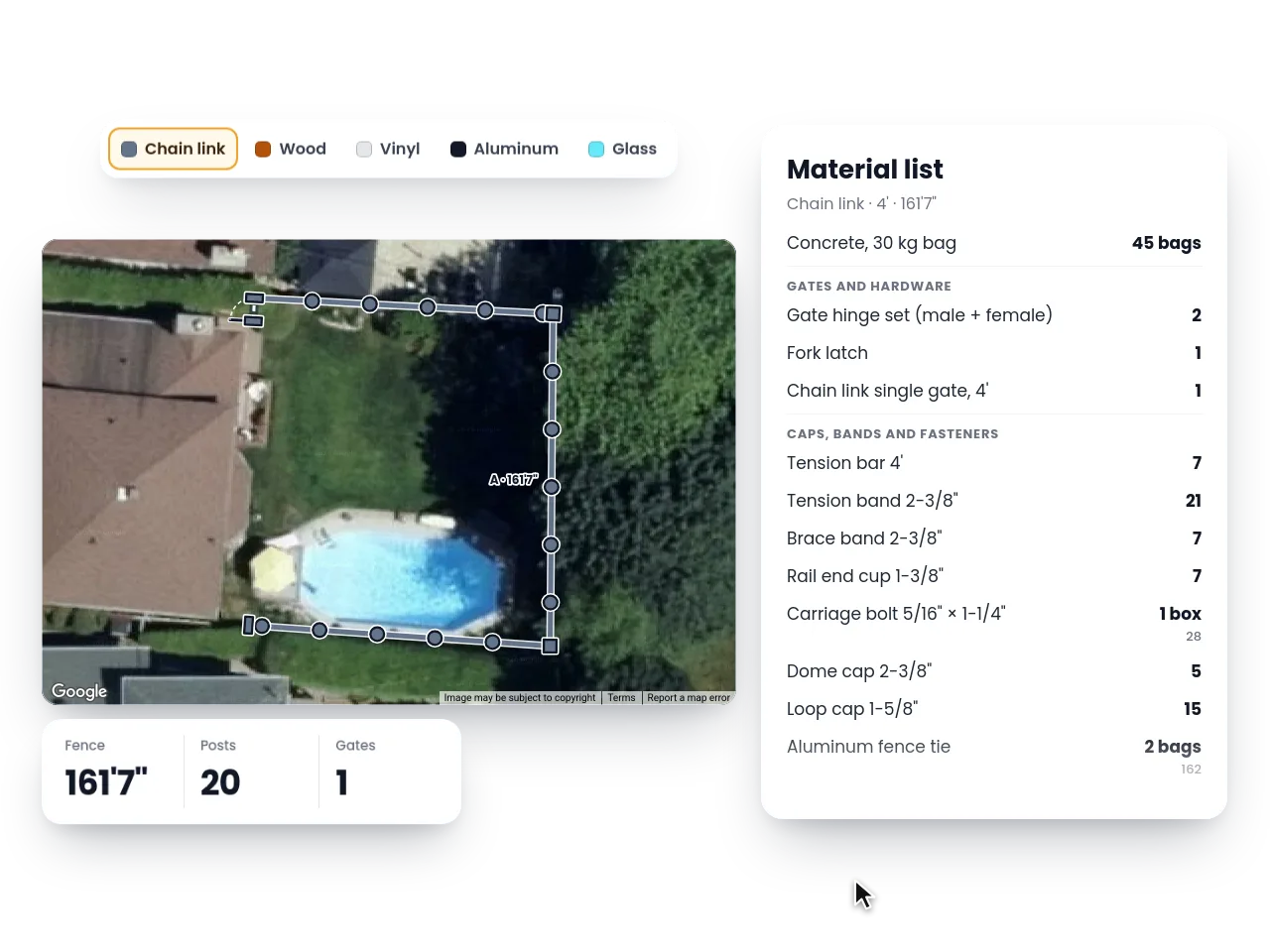Click the Tension bar 4' row
Viewport: 1270px width, 952px height.
994,463
